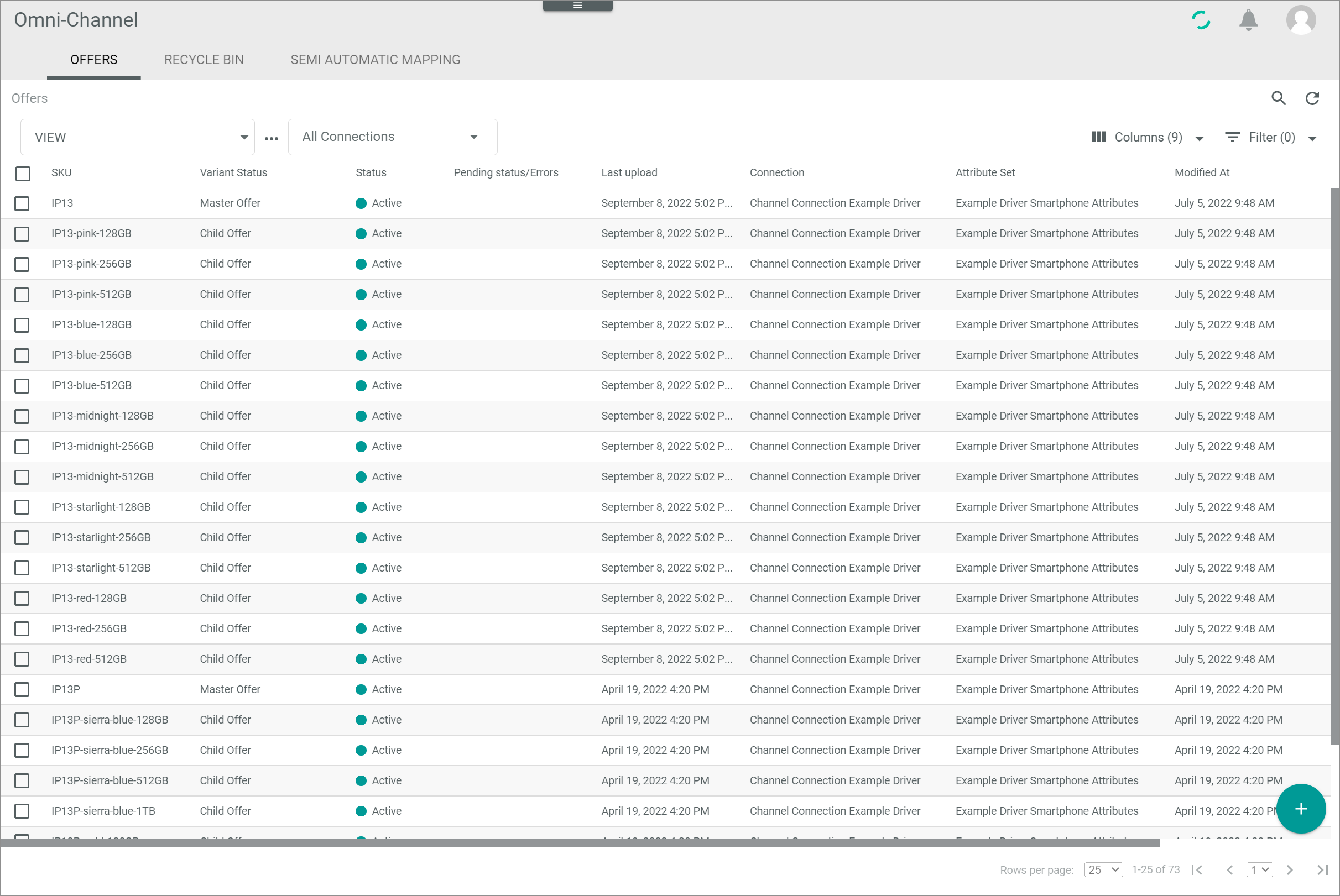Open the IP13-red-512GB SKU cell
This screenshot has width=1340, height=896.
(x=88, y=659)
